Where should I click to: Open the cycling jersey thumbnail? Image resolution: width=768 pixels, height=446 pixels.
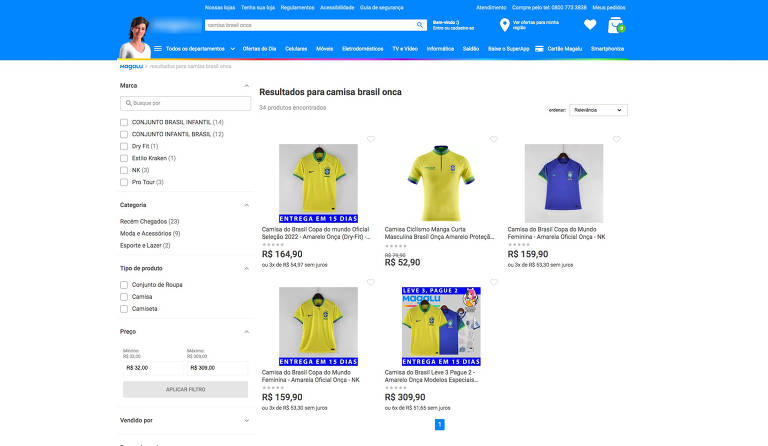tap(441, 183)
